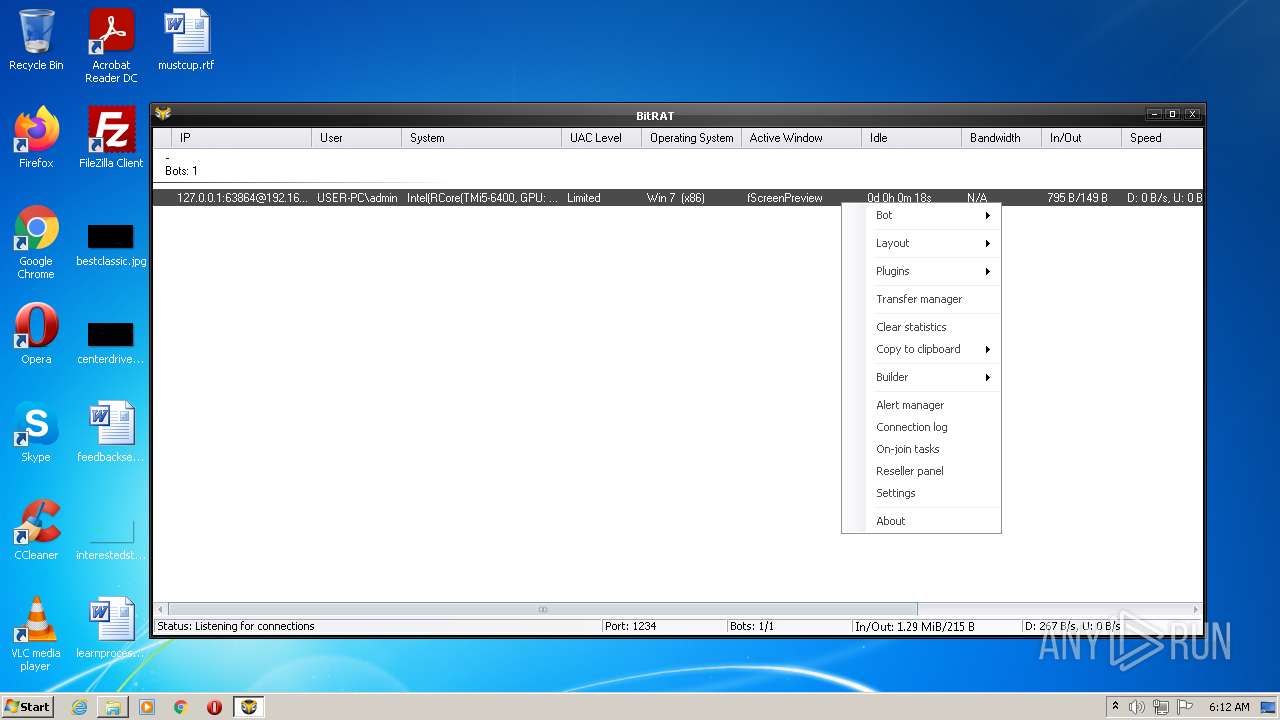This screenshot has height=720, width=1280.
Task: Sort by Operating System column header
Action: (x=692, y=138)
